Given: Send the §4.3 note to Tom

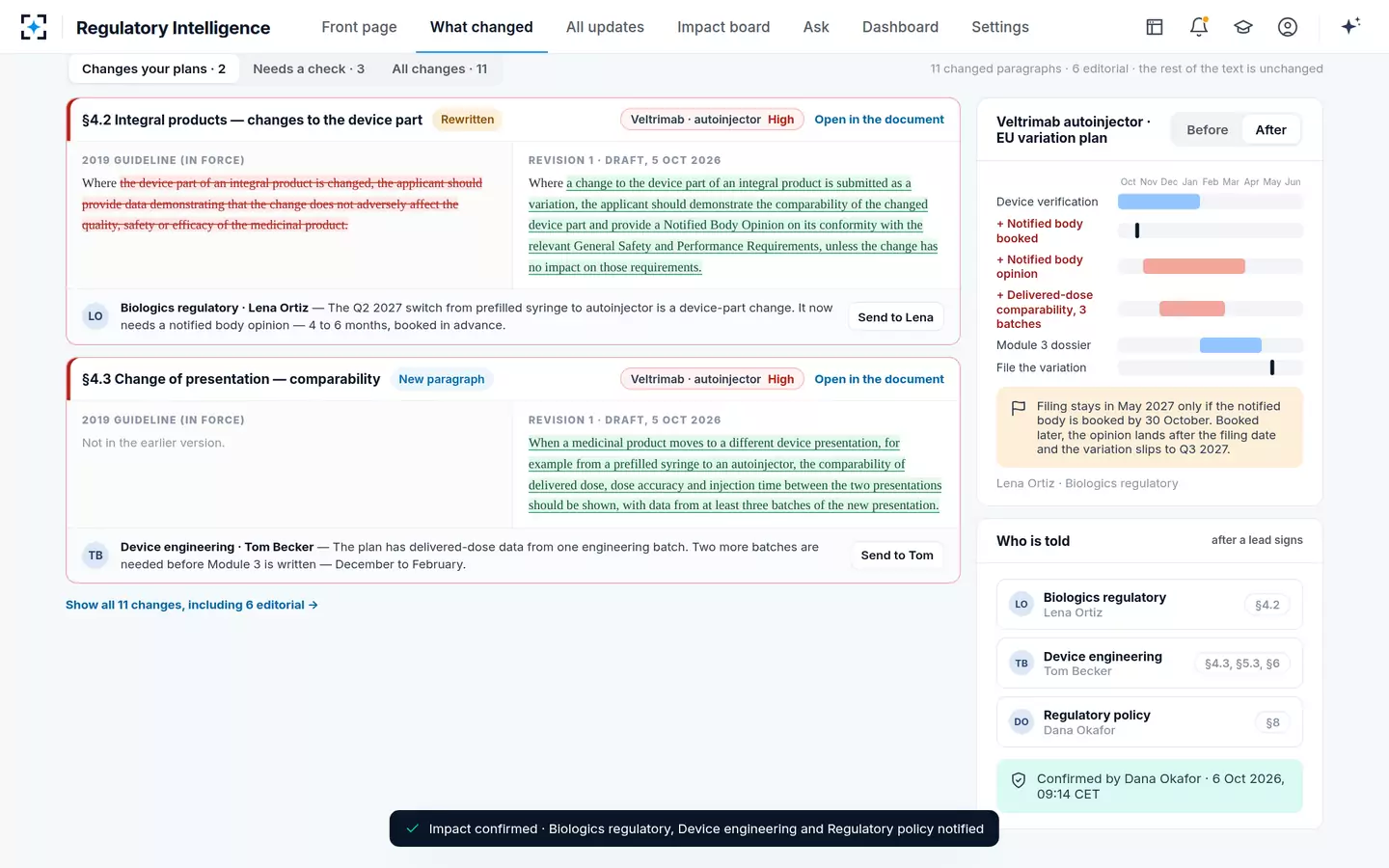Looking at the screenshot, I should tap(897, 556).
